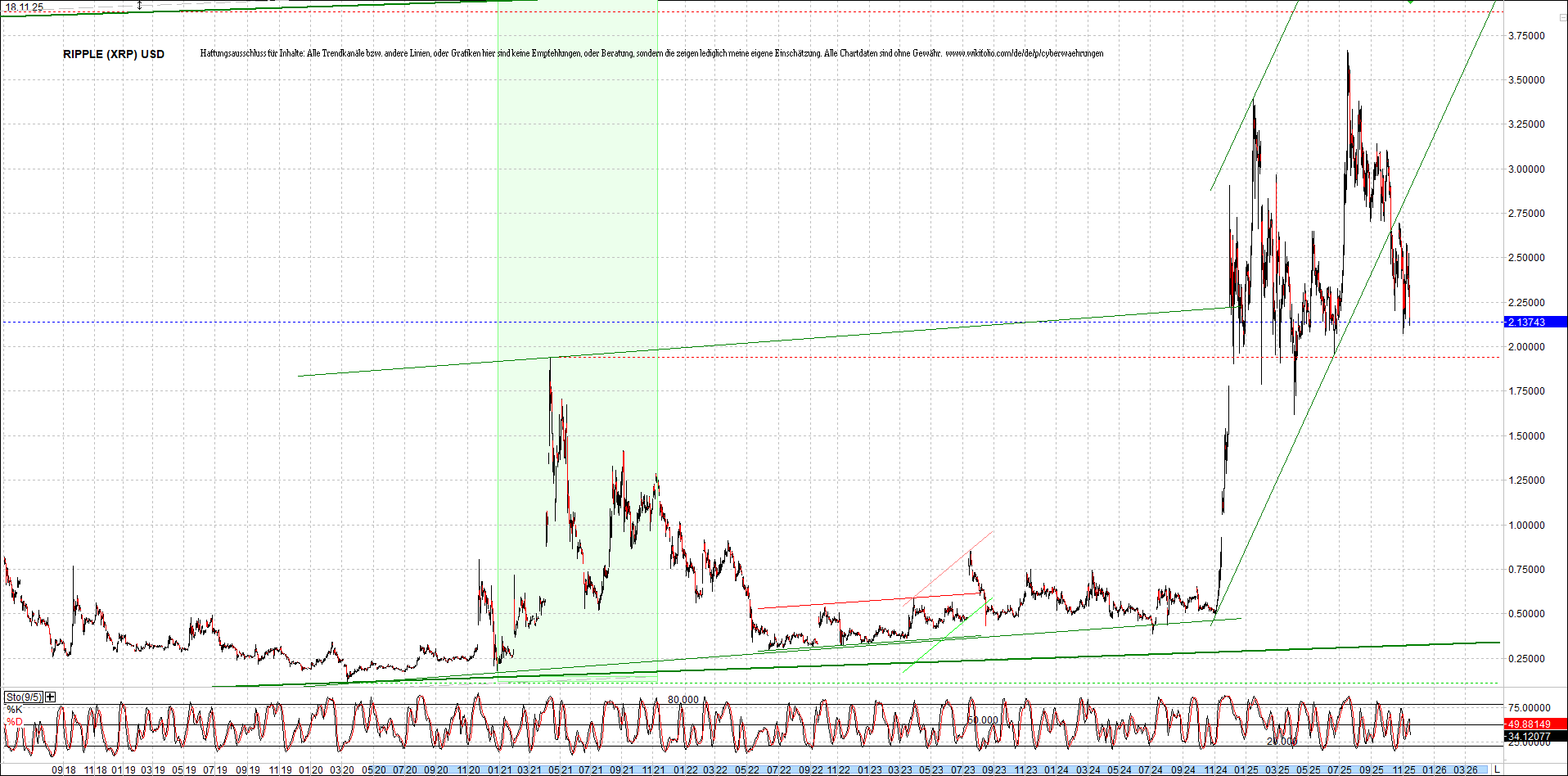Select the green triangle marker at chart top

tap(1410, 3)
